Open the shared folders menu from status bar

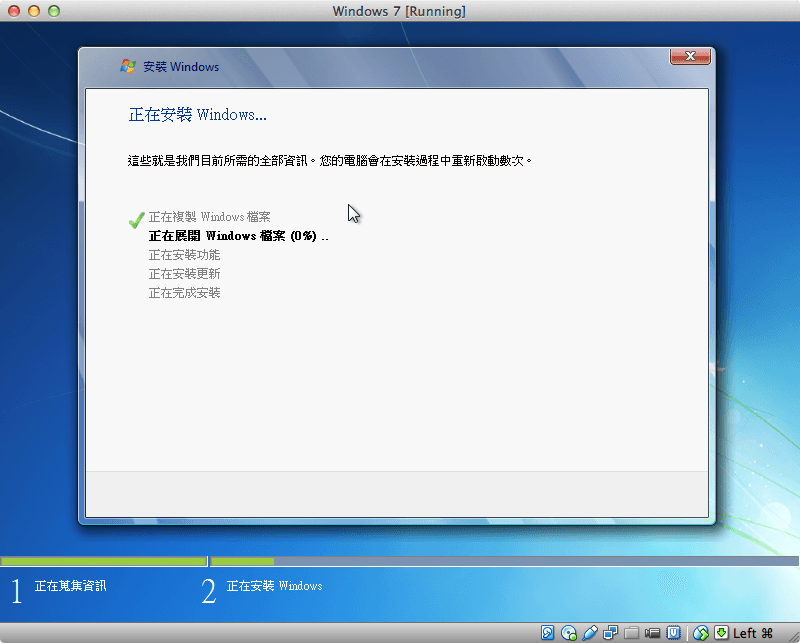[x=632, y=632]
